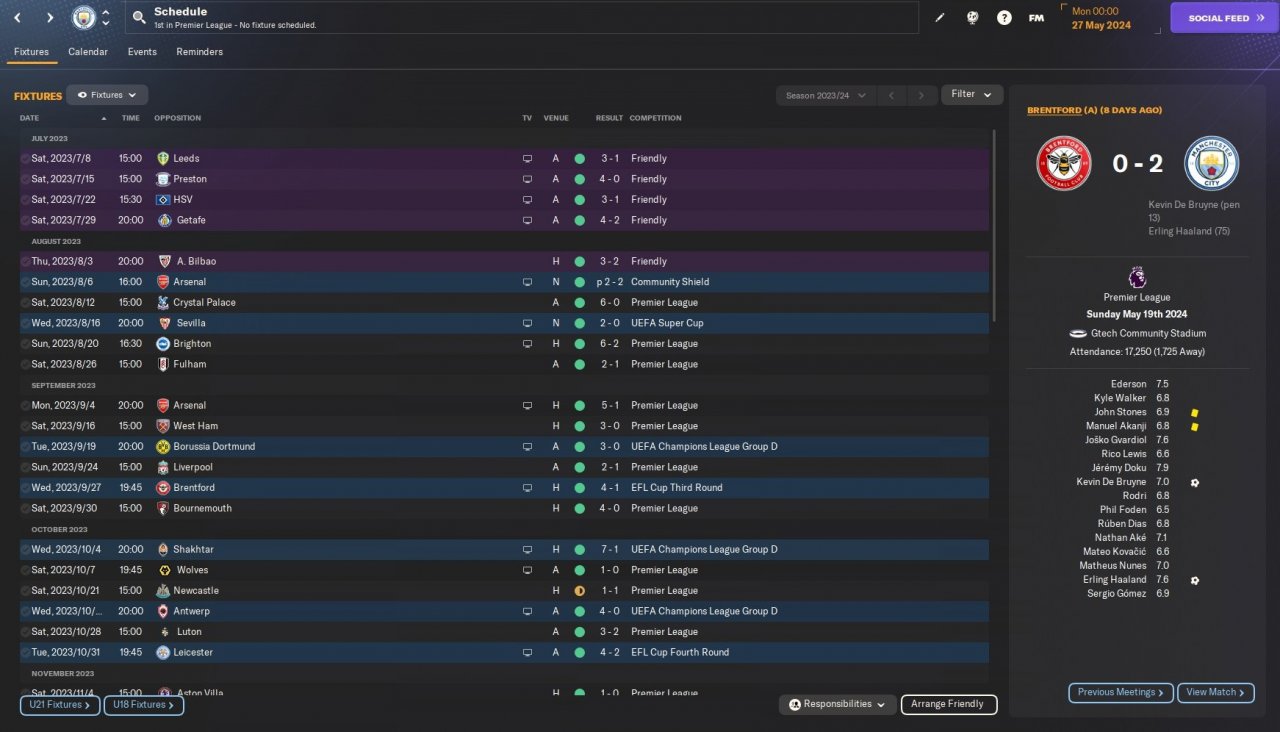Viewport: 1280px width, 732px height.
Task: Toggle the reminder circle on Luton row
Action: [25, 631]
